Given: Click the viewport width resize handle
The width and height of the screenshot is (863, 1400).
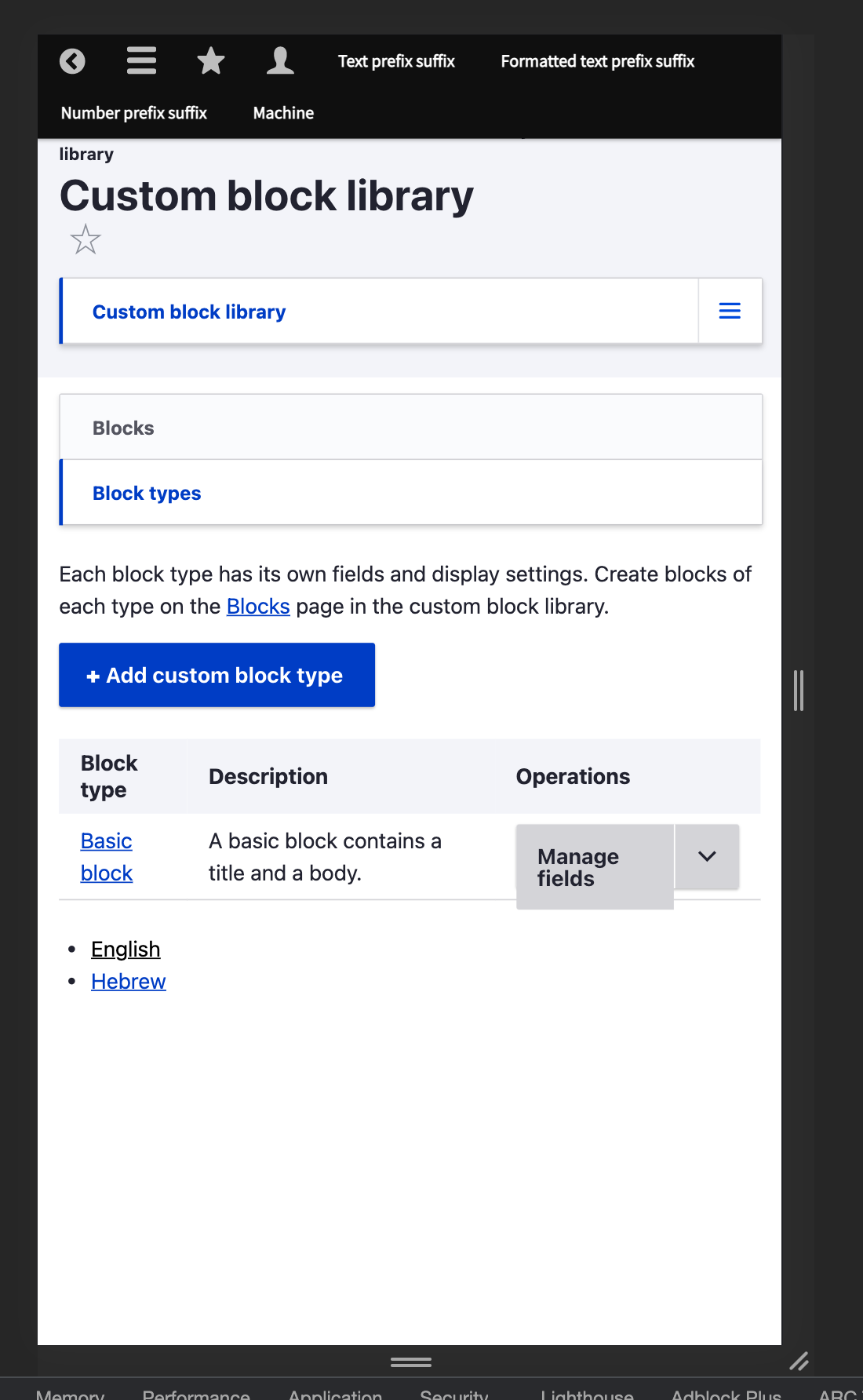Looking at the screenshot, I should tap(799, 691).
